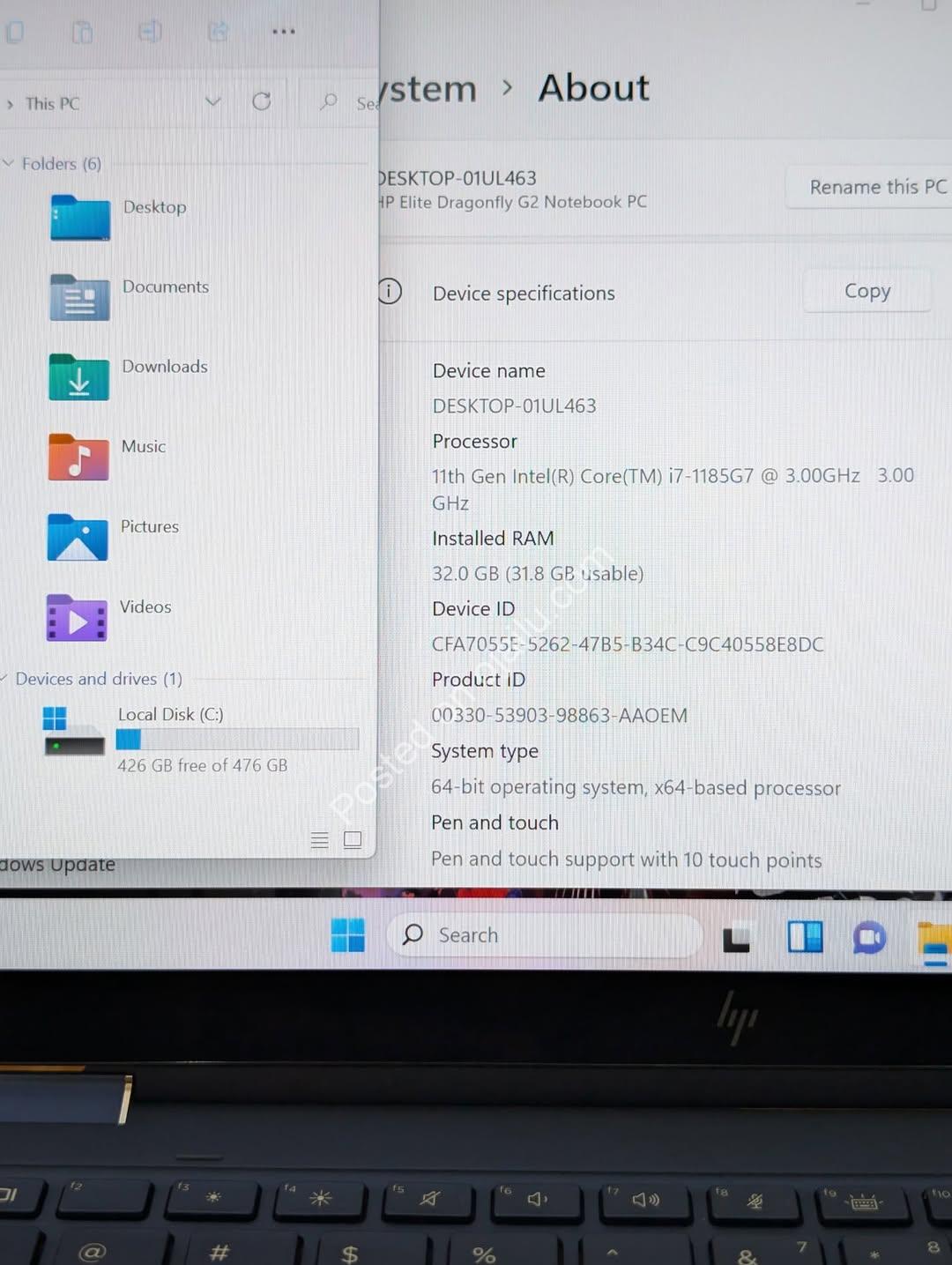The height and width of the screenshot is (1265, 952).
Task: Click the File Explorer search magnifier icon
Action: click(x=328, y=101)
